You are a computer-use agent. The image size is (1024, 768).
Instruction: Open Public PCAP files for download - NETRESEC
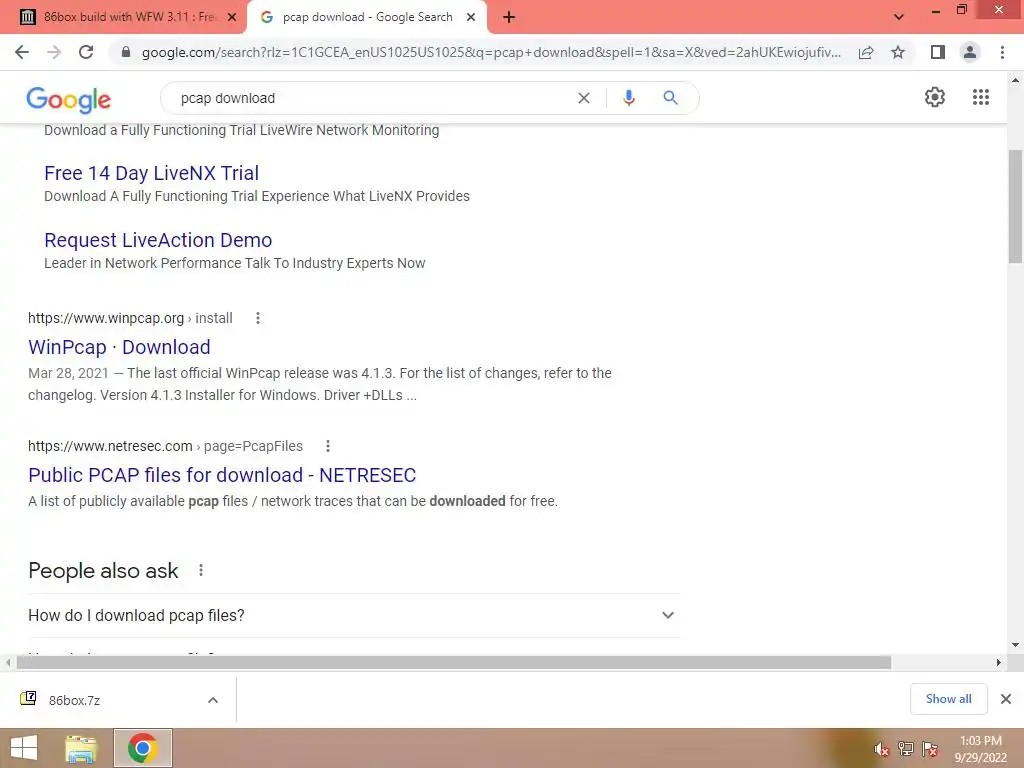222,475
